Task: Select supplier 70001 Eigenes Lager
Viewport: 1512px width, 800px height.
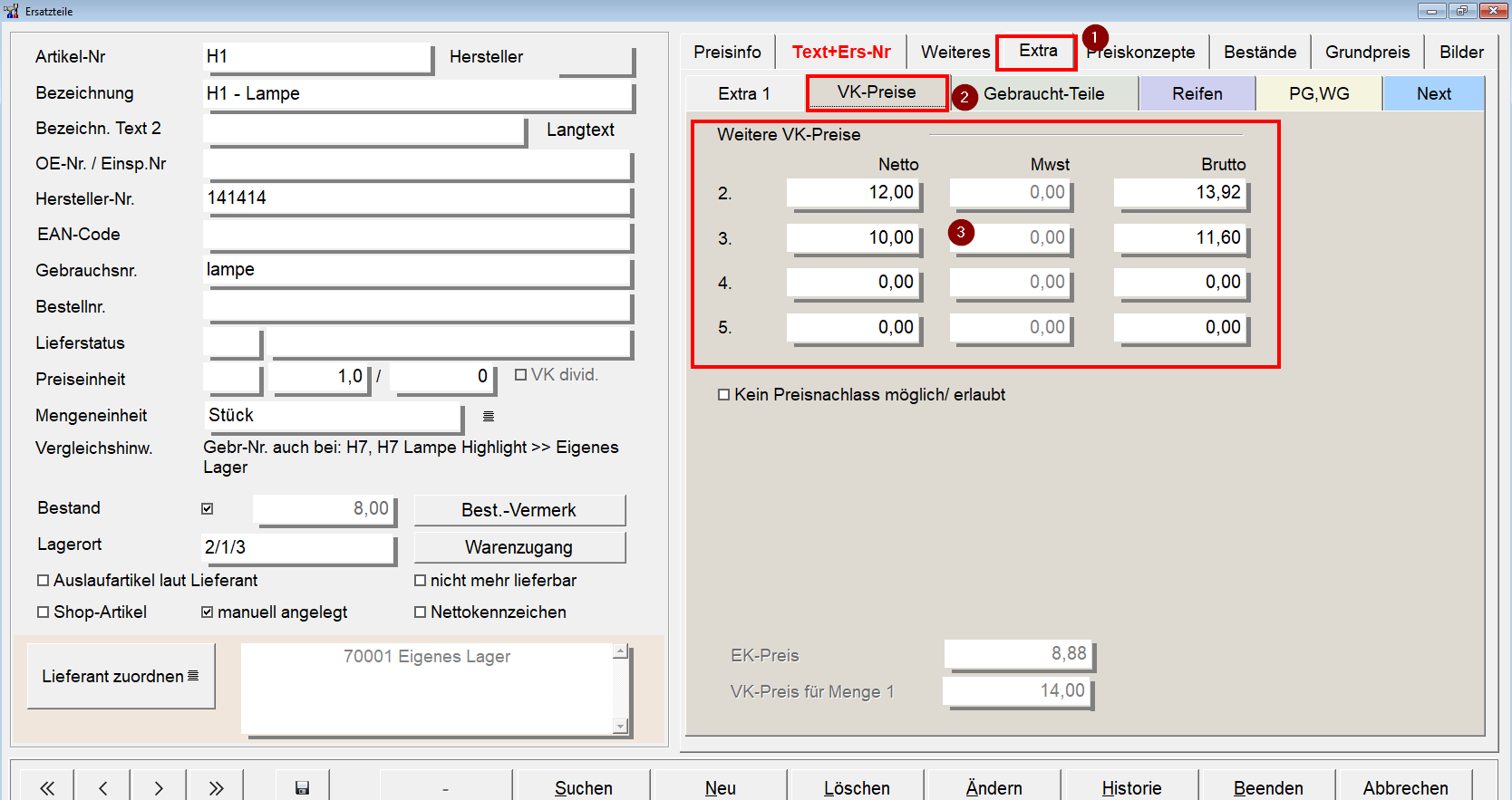Action: pos(427,656)
